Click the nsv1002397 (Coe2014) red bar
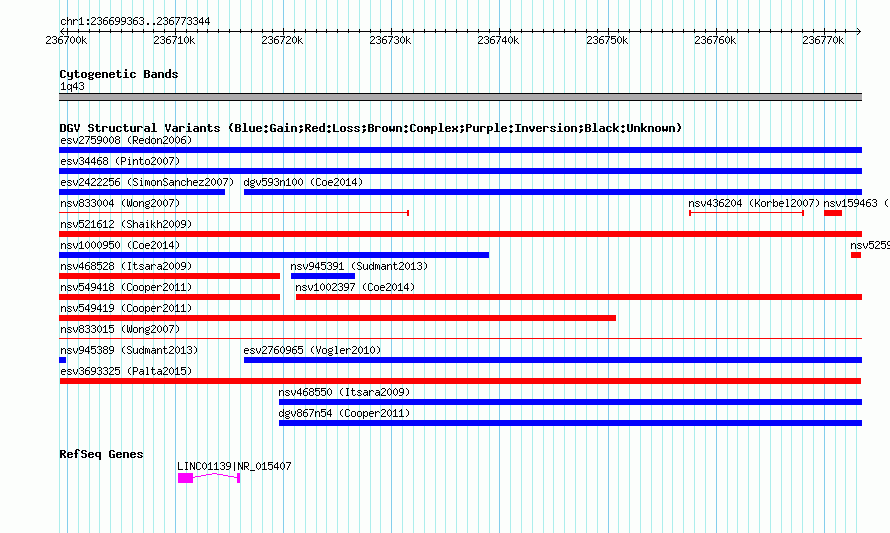 [579, 297]
